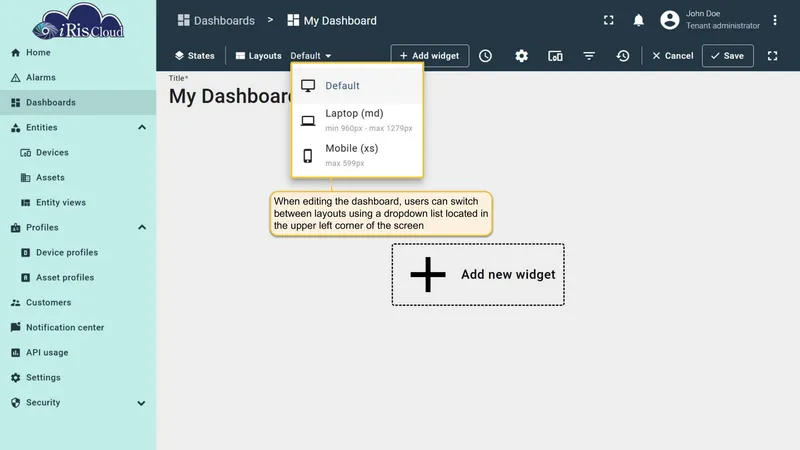Open Assets under Entities
The width and height of the screenshot is (800, 450).
[78, 178]
